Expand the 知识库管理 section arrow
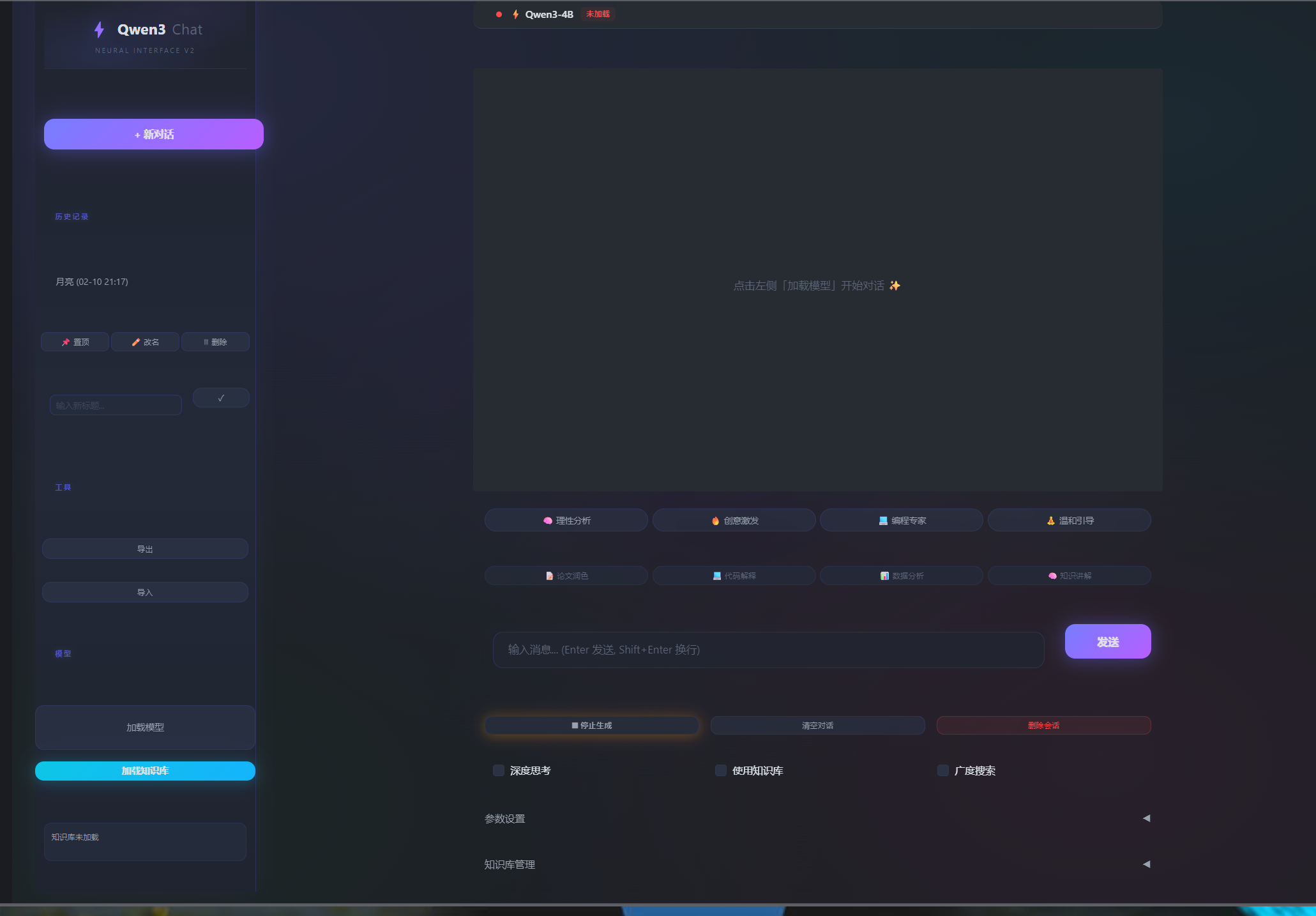 click(x=1146, y=864)
